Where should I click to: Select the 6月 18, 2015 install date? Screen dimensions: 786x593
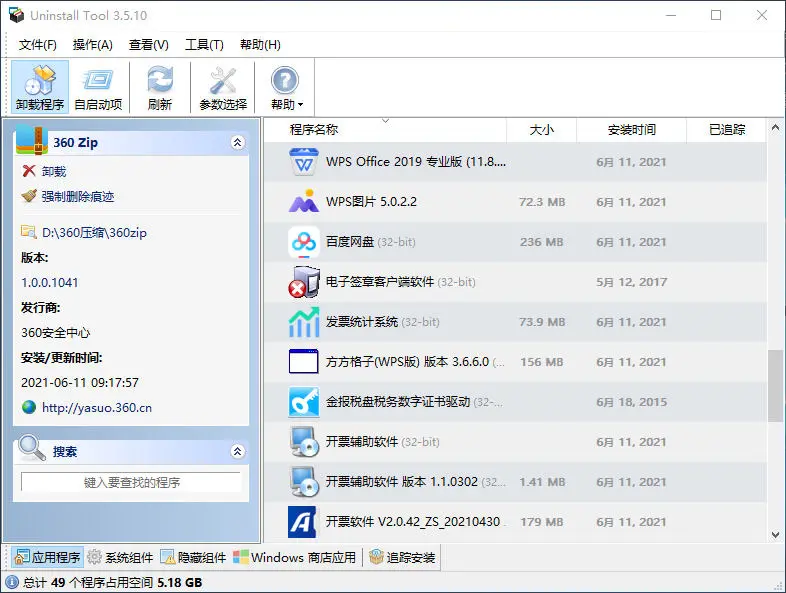[x=632, y=402]
